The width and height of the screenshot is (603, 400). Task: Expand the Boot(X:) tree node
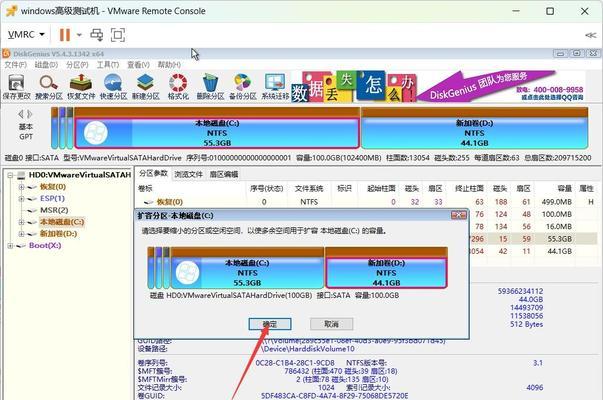click(x=10, y=246)
